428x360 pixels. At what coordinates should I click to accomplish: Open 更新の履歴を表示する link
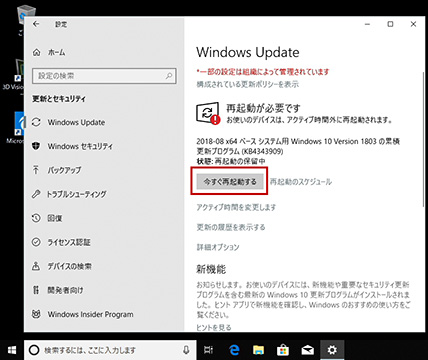pyautogui.click(x=231, y=227)
